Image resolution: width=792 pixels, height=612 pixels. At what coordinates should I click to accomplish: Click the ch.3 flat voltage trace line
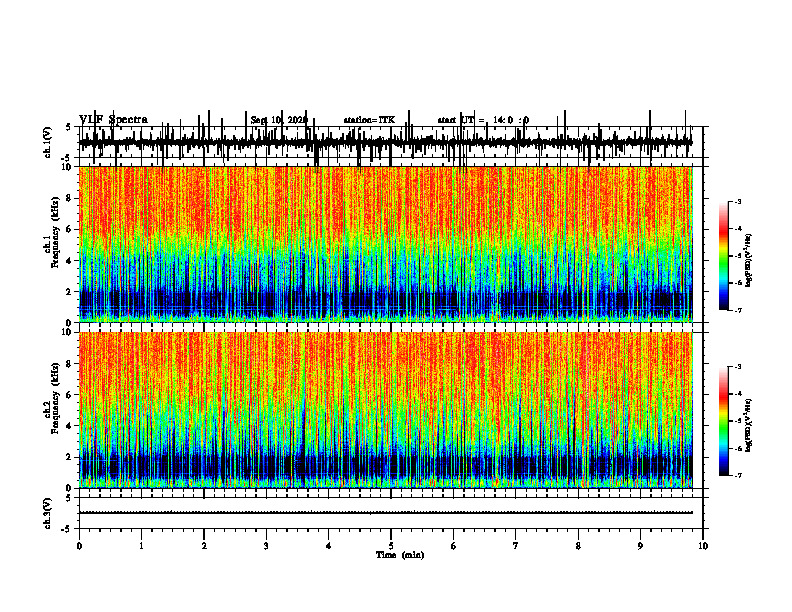pyautogui.click(x=386, y=513)
